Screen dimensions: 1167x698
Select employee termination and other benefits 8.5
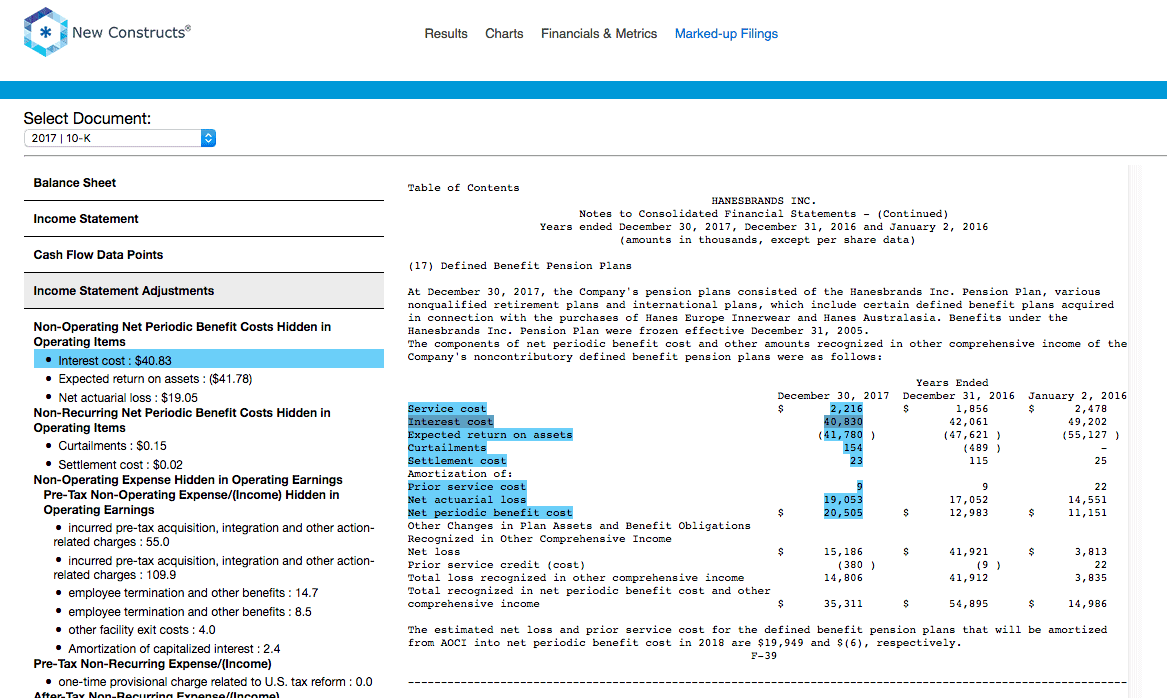[x=190, y=612]
